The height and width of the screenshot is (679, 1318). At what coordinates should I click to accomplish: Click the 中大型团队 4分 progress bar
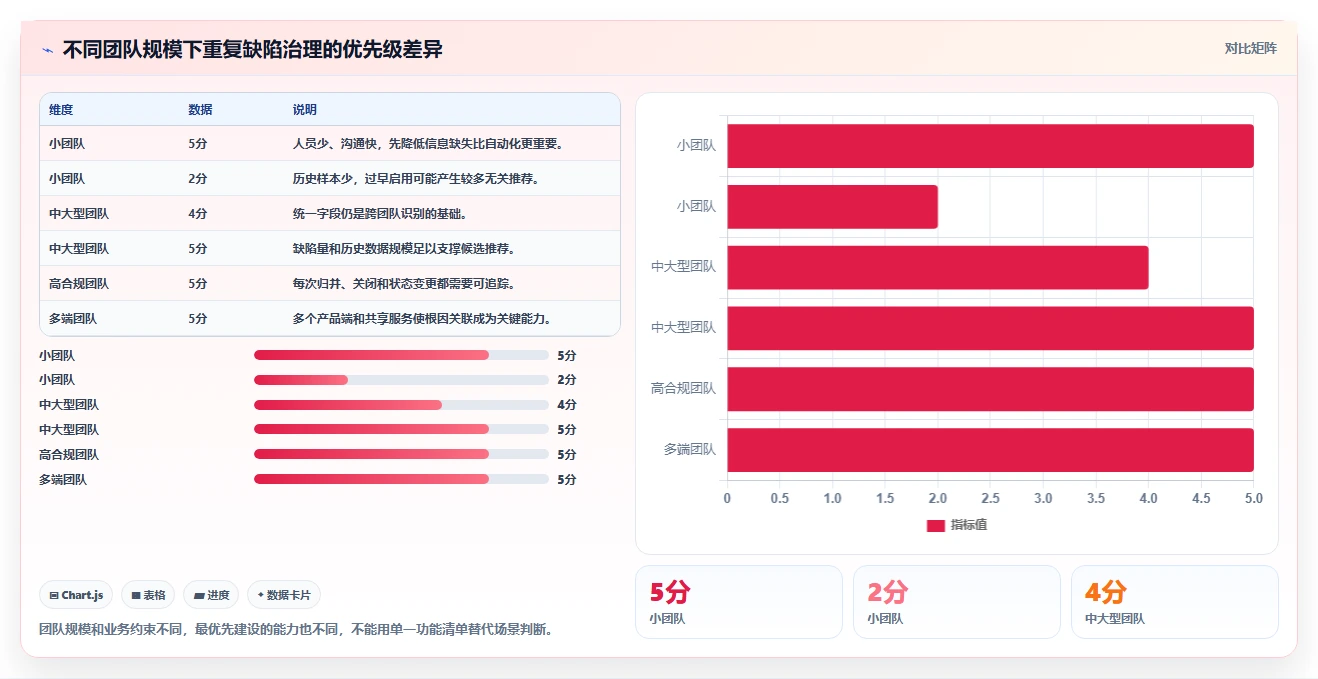point(401,405)
